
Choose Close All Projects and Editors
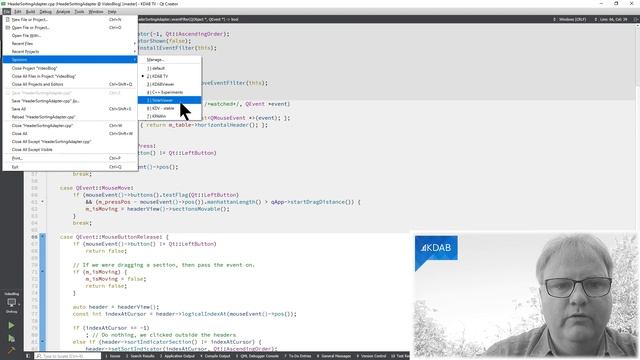(x=70, y=84)
